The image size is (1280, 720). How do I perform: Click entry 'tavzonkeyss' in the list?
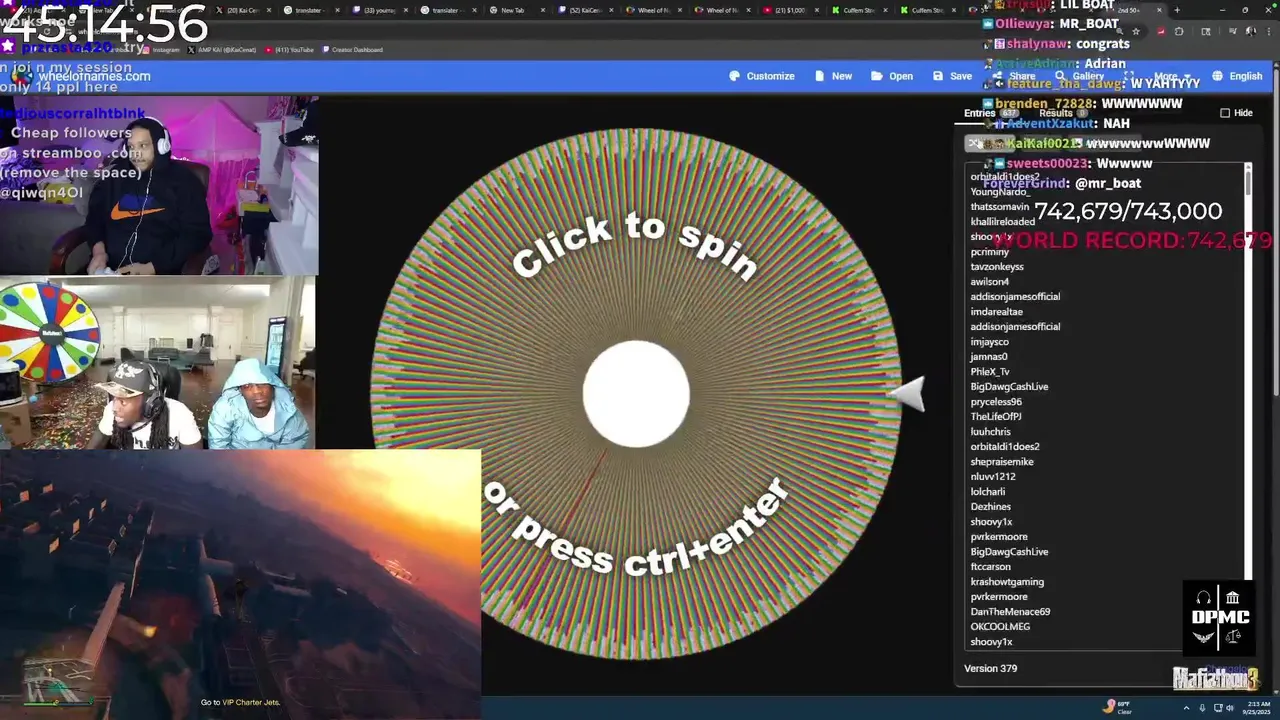click(997, 267)
